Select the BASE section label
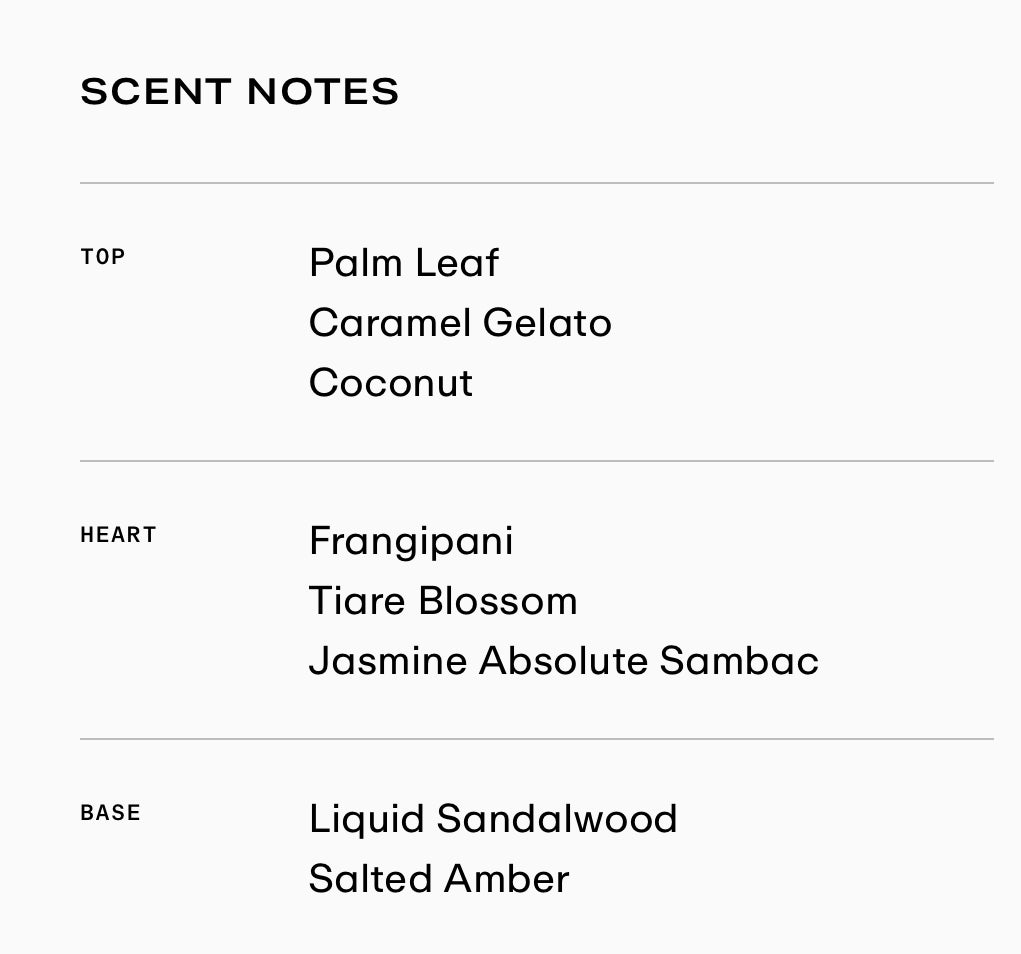1021x954 pixels. pyautogui.click(x=110, y=813)
